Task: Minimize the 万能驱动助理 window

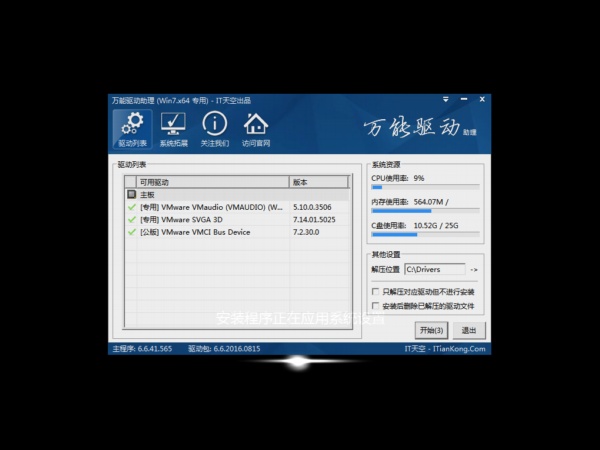Action: point(464,99)
